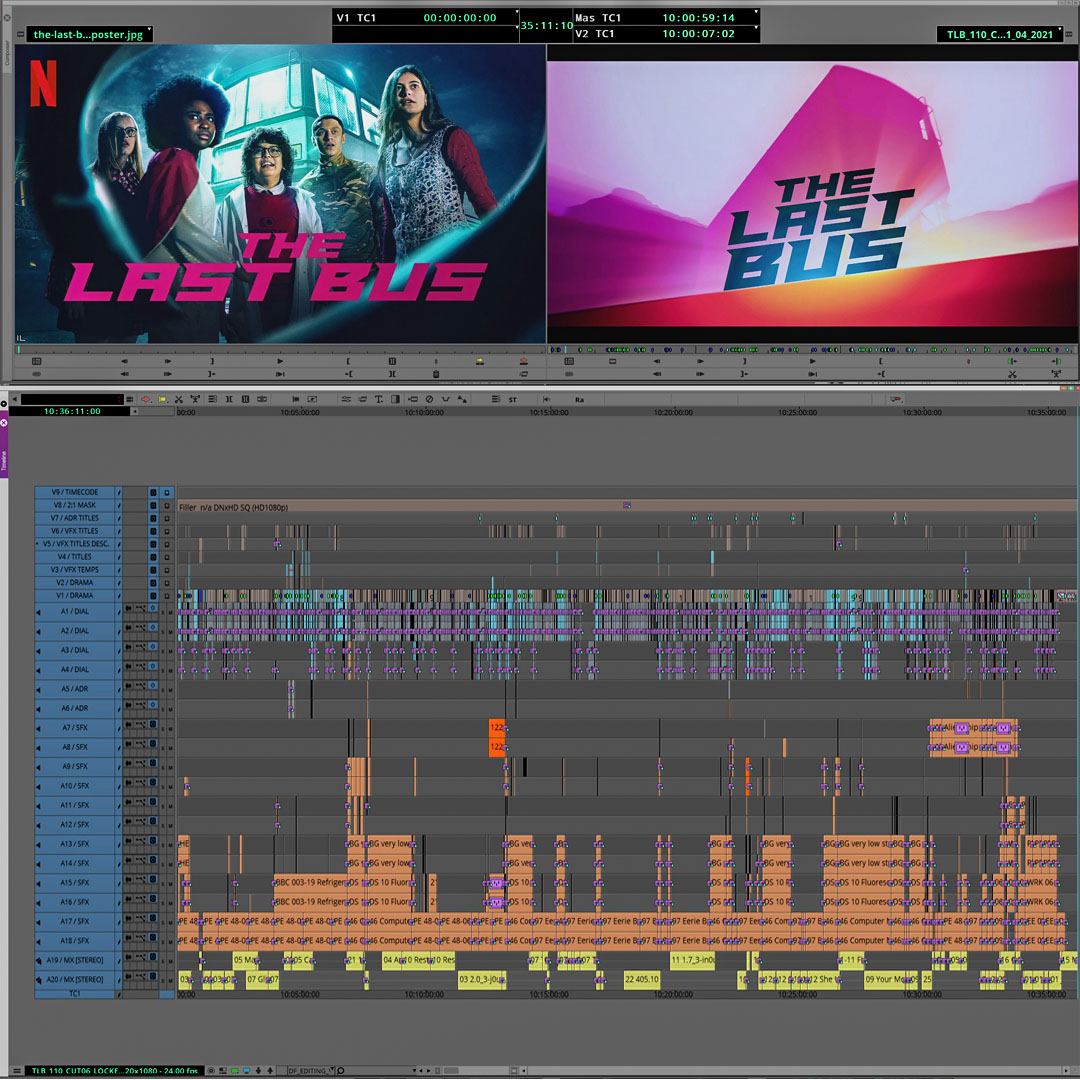Click the source monitor position bar
The height and width of the screenshot is (1080, 1080).
280,350
